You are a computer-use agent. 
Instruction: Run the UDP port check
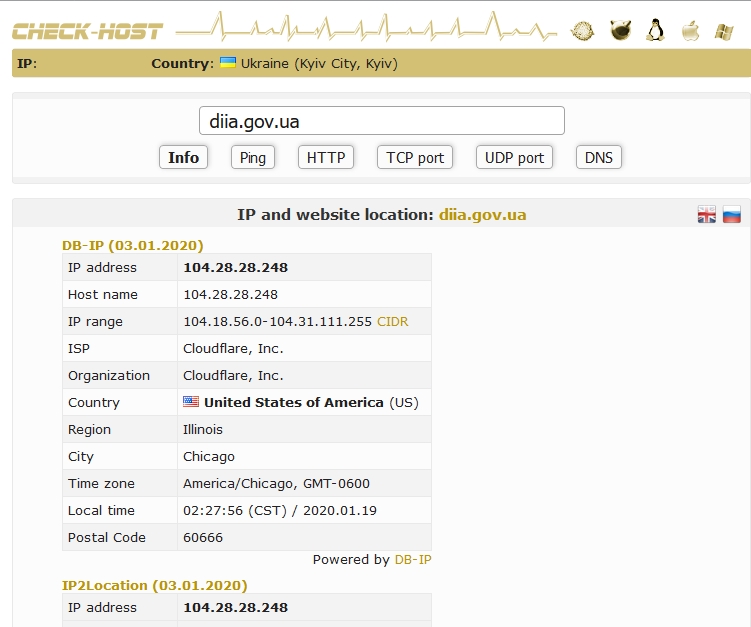[x=514, y=157]
